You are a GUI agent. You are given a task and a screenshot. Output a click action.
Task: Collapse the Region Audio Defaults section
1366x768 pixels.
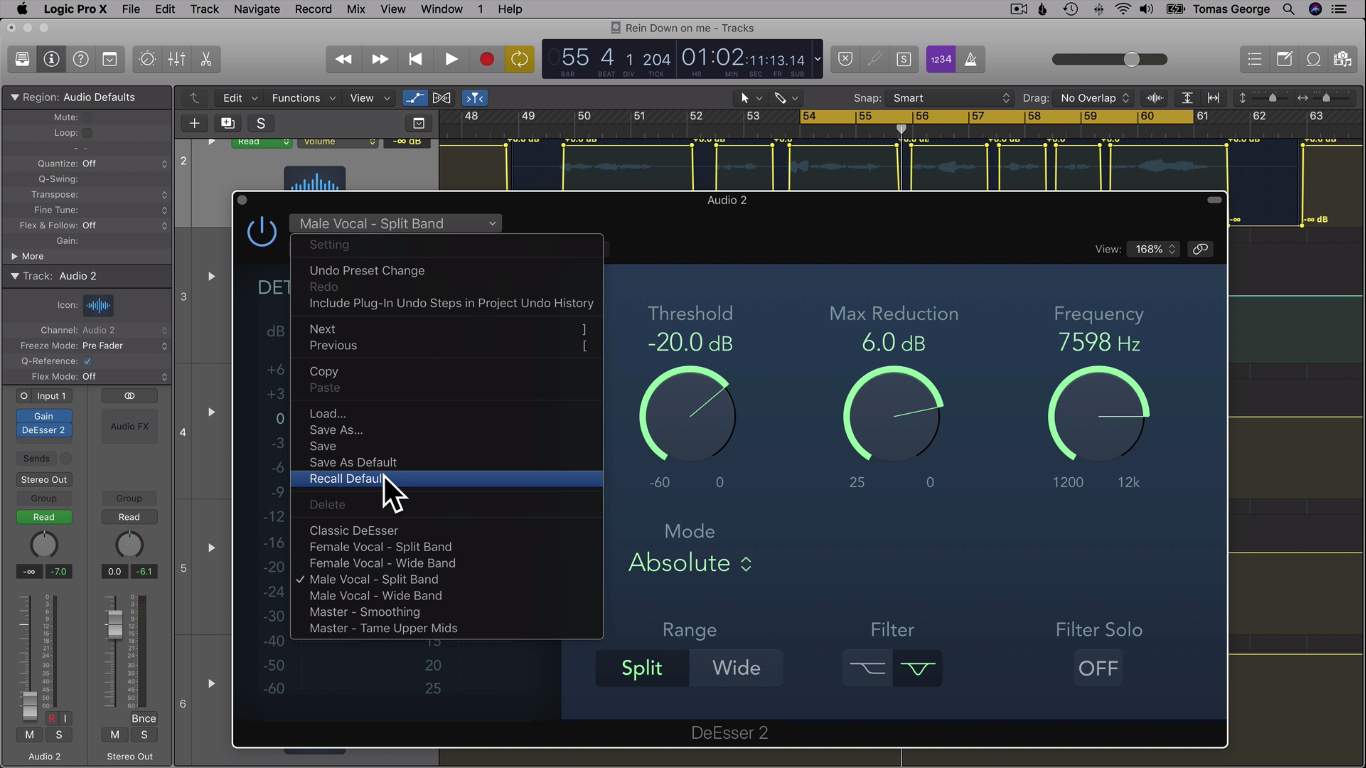pos(15,97)
